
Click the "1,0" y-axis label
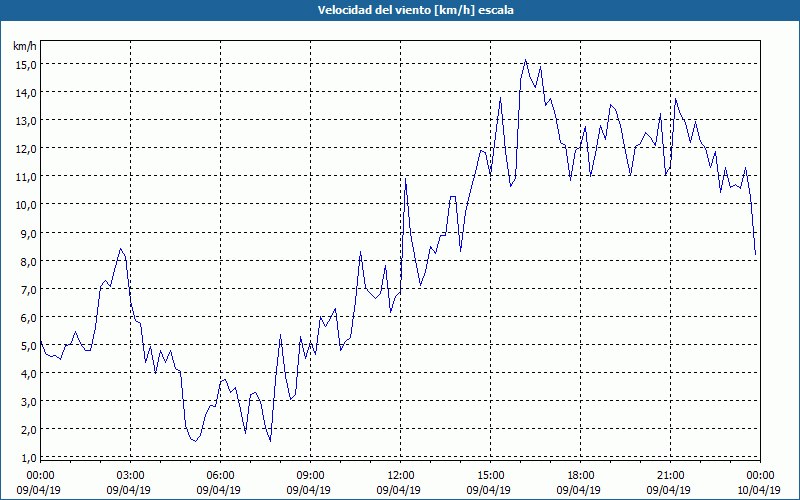click(29, 458)
